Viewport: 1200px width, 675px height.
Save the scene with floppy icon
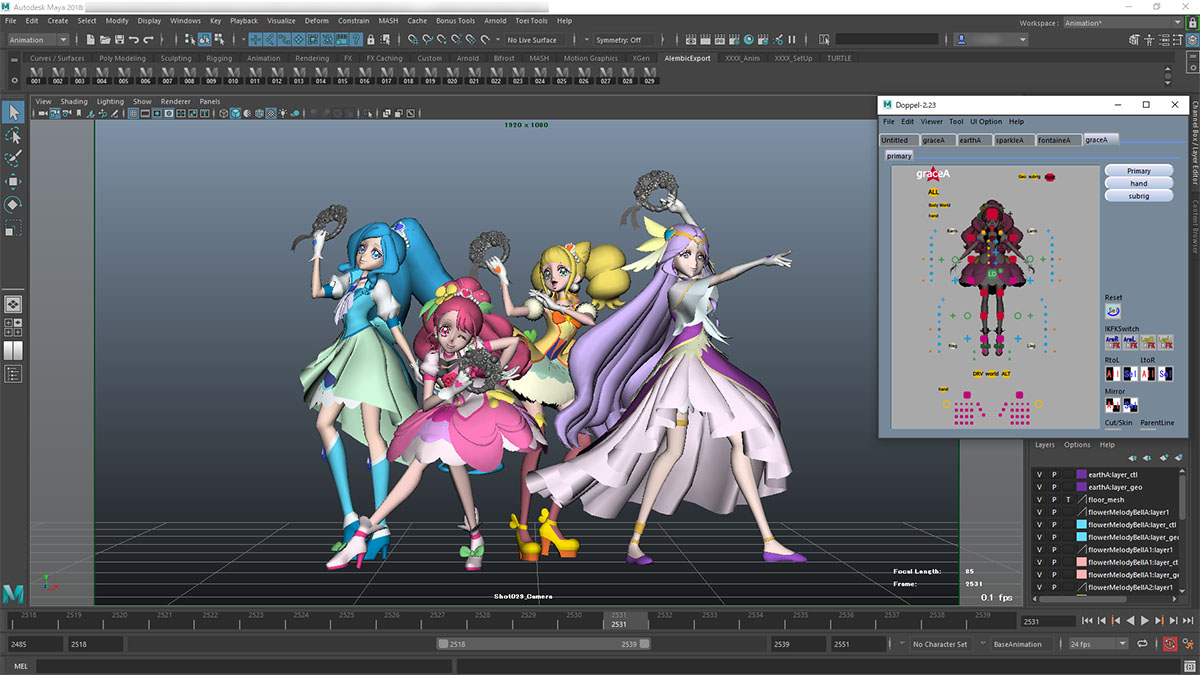click(119, 40)
